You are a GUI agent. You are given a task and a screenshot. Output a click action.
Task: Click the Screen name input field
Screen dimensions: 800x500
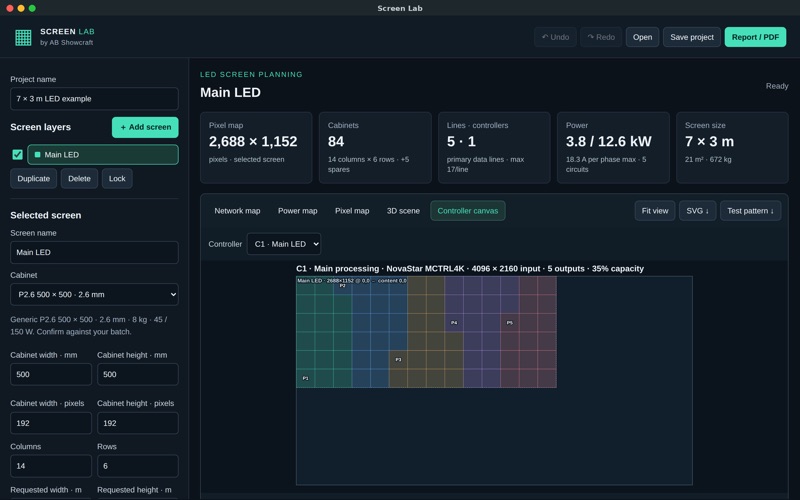pyautogui.click(x=94, y=252)
